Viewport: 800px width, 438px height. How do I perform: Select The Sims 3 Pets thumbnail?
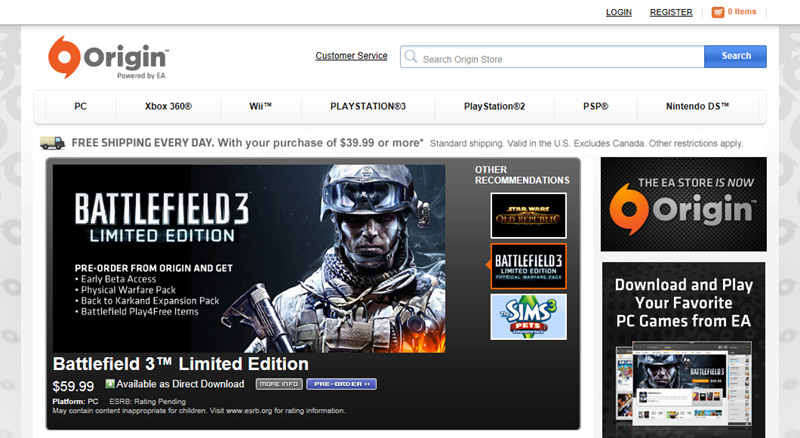[529, 317]
